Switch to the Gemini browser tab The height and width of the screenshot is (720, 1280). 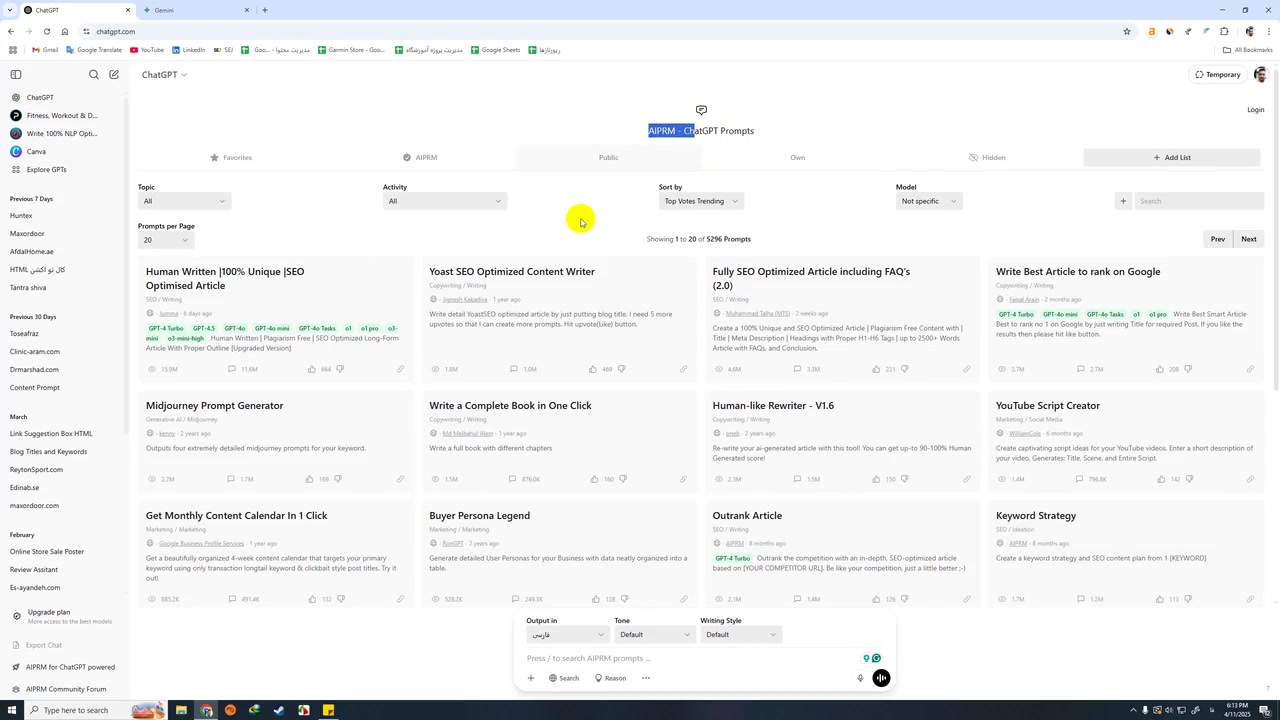point(195,10)
